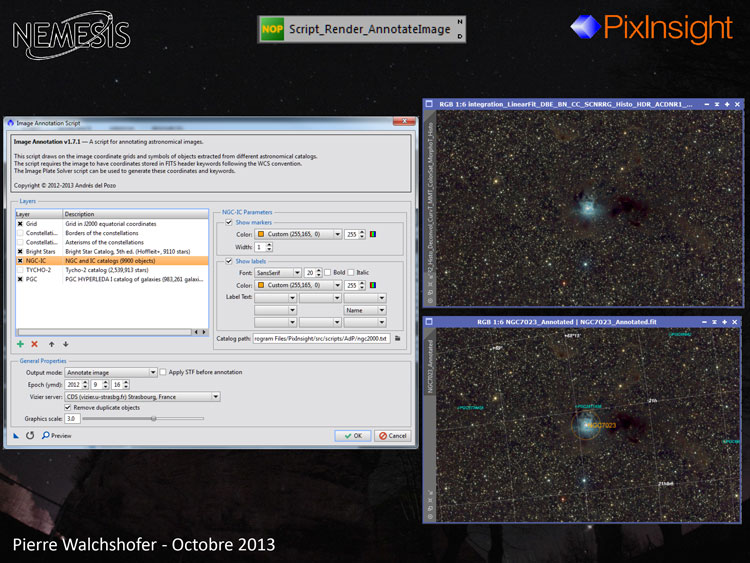Open the Vizier server dropdown
750x563 pixels.
(142, 397)
